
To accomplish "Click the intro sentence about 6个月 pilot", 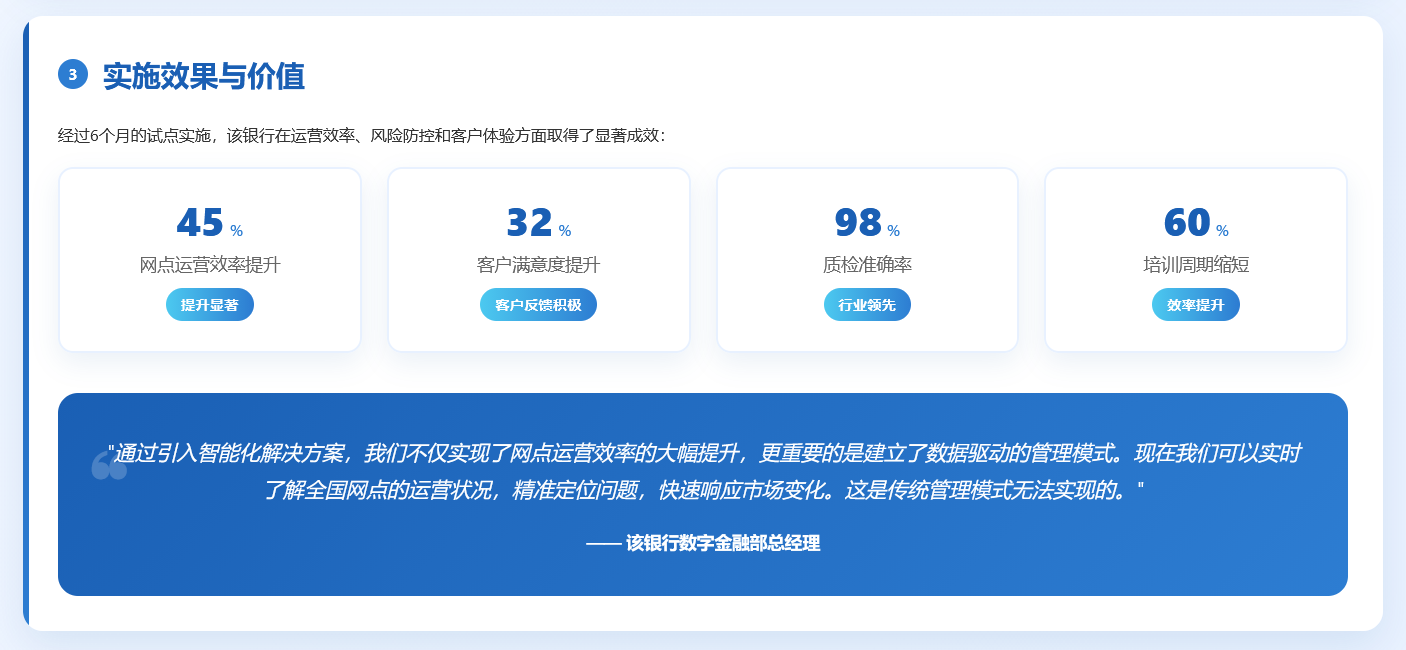I will click(x=361, y=136).
